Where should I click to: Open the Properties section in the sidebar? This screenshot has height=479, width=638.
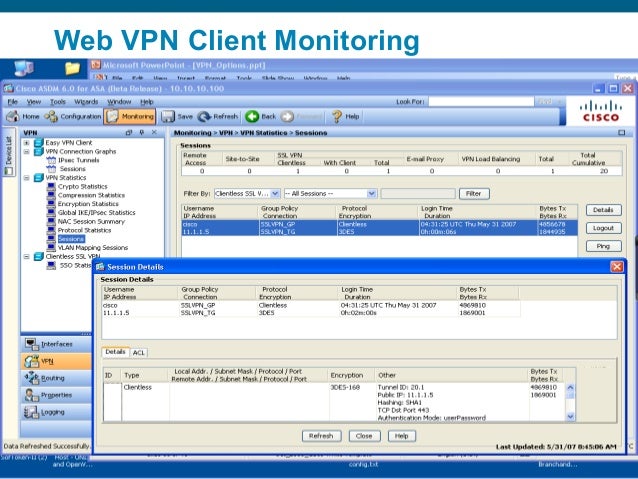click(56, 395)
